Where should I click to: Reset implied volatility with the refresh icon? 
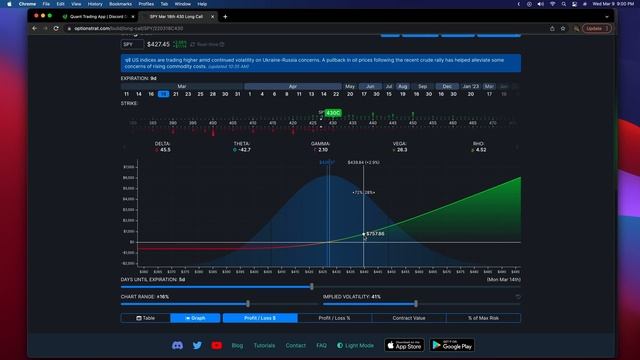click(518, 297)
